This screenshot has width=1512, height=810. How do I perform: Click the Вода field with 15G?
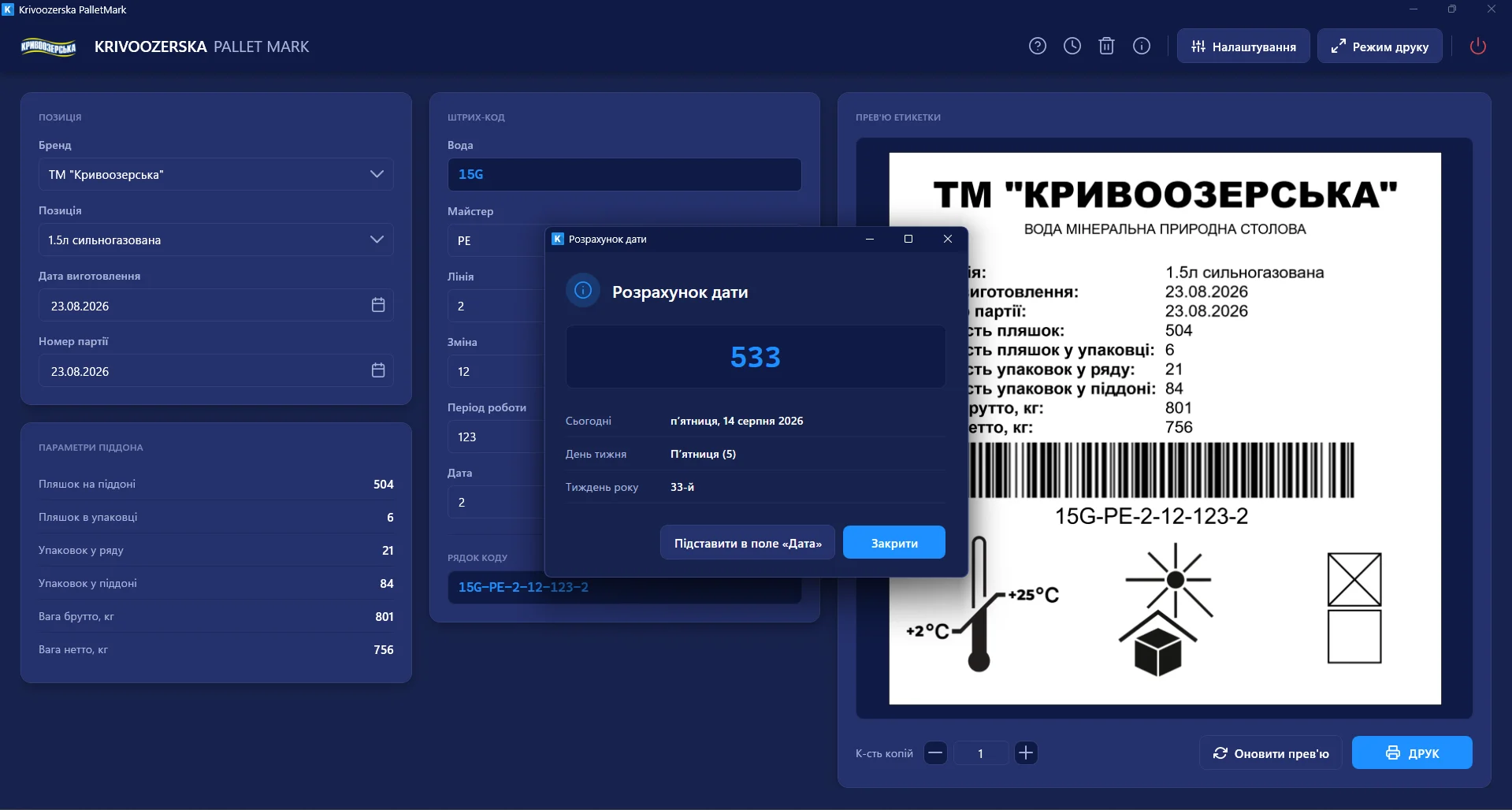624,174
